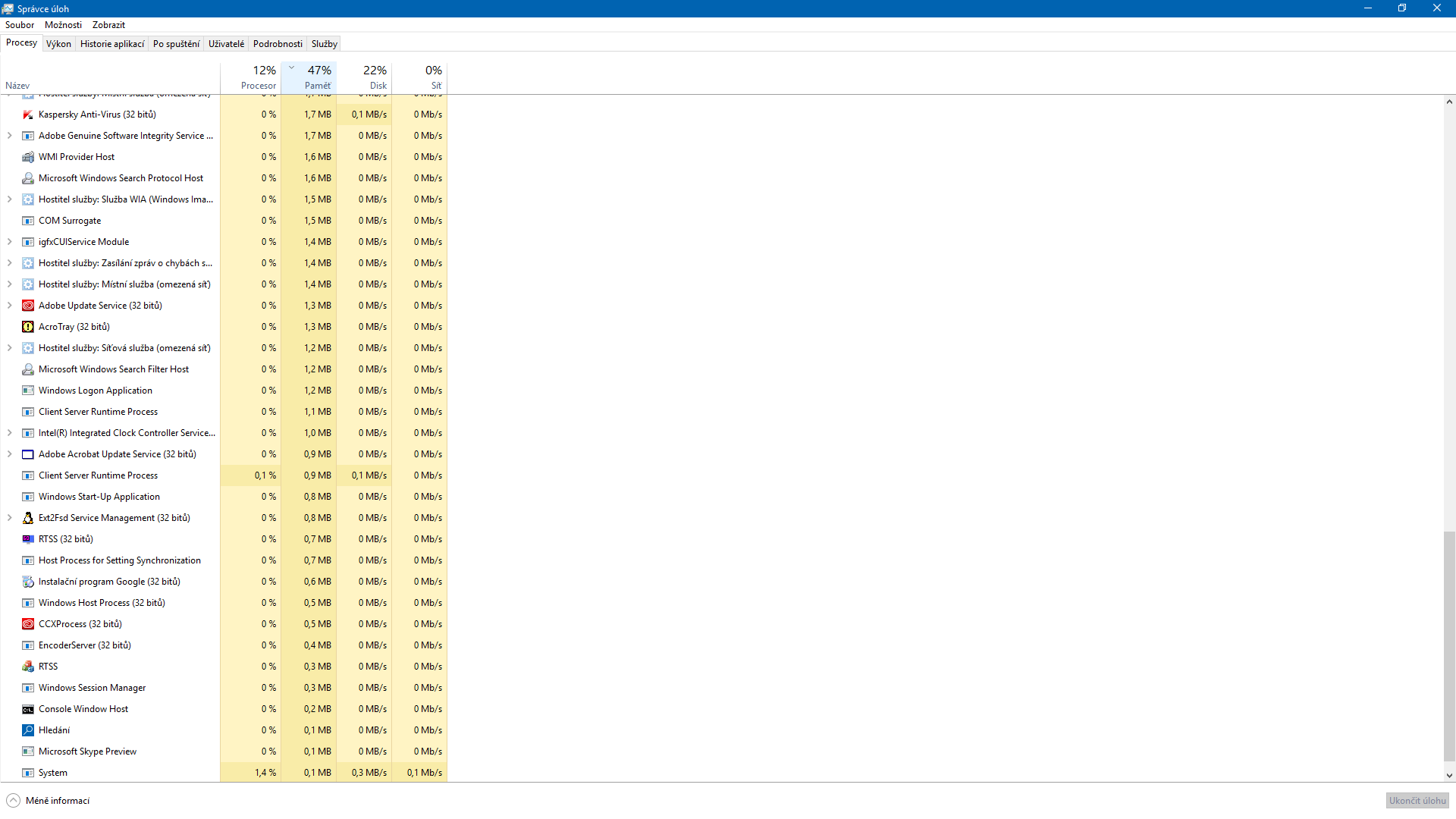
Task: Open the Soubor menu
Action: [20, 25]
